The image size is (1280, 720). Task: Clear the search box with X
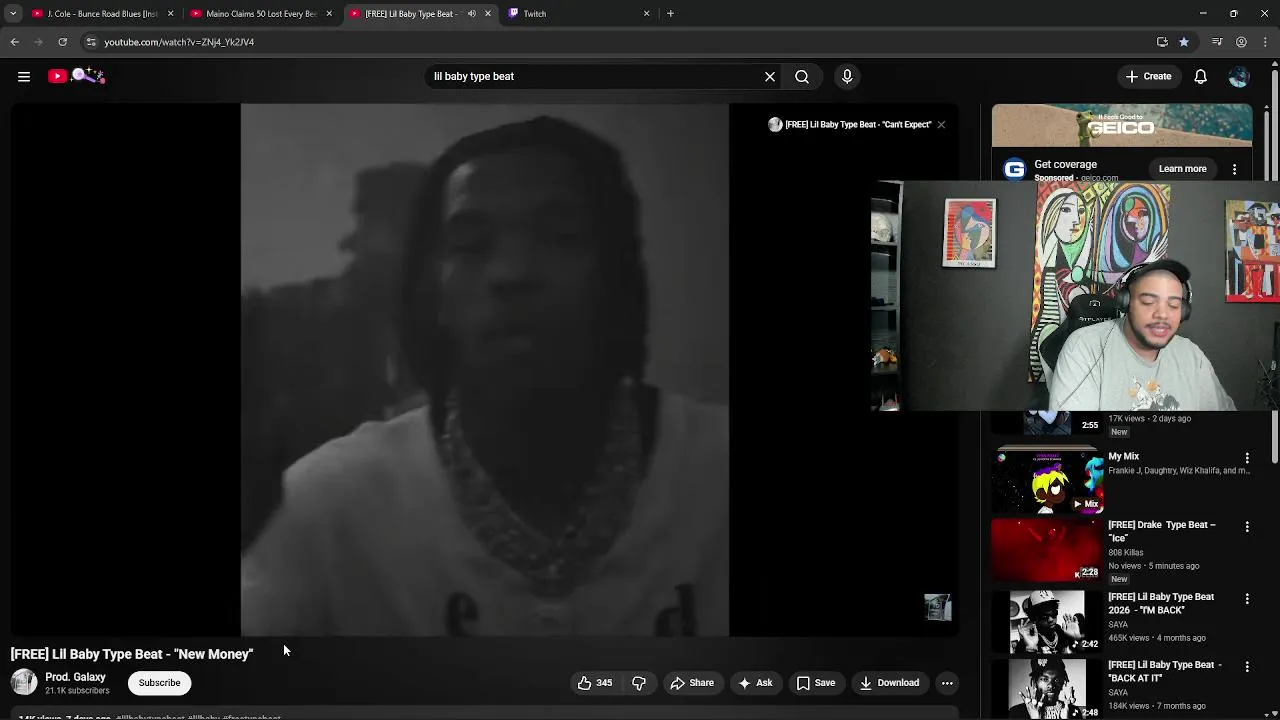pos(770,76)
